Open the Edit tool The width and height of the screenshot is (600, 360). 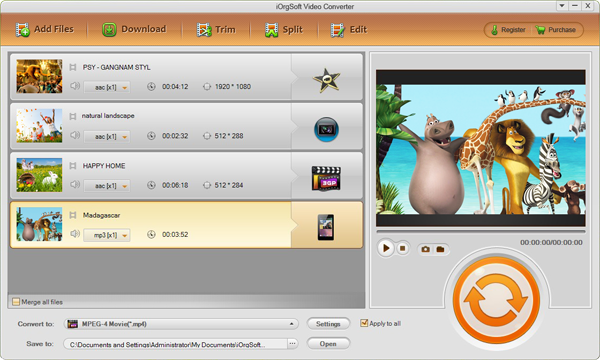pos(349,29)
